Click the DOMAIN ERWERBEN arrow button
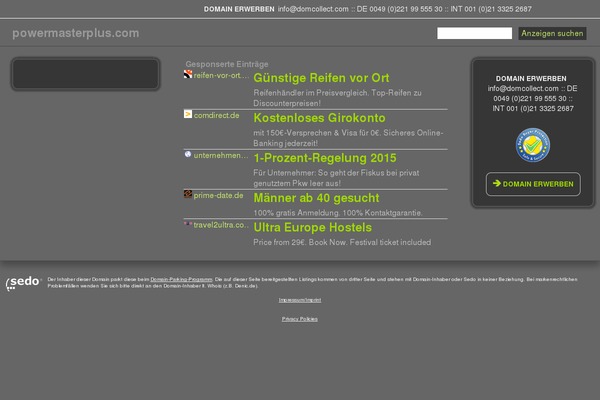This screenshot has height=400, width=600. pos(533,184)
